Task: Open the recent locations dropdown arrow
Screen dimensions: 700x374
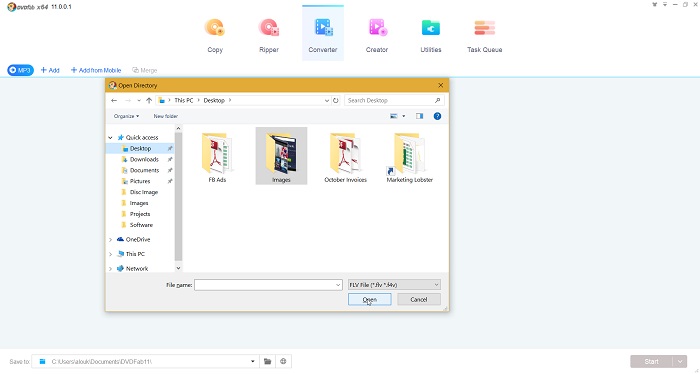Action: coord(139,100)
